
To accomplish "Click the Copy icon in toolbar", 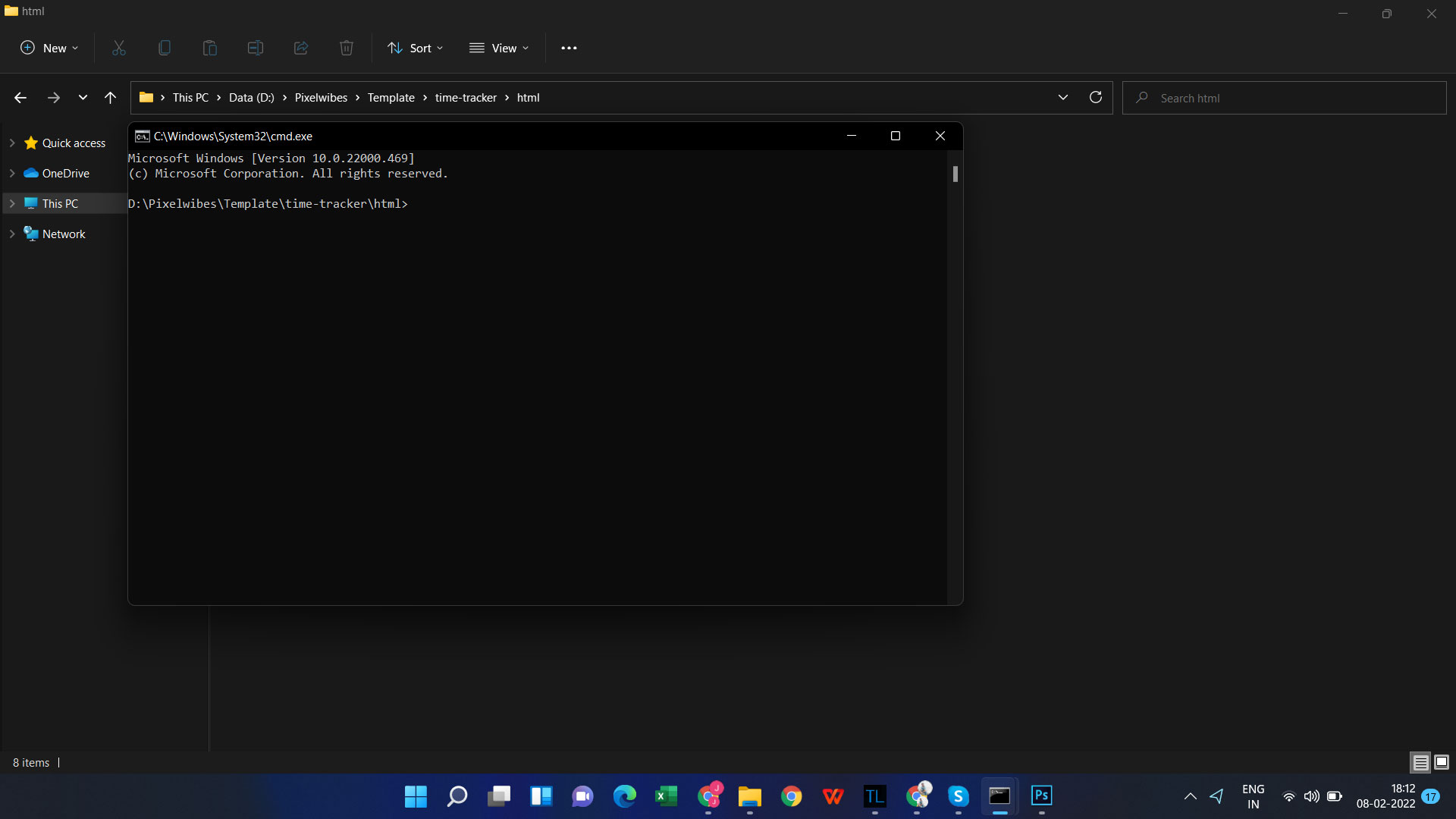I will pyautogui.click(x=165, y=48).
